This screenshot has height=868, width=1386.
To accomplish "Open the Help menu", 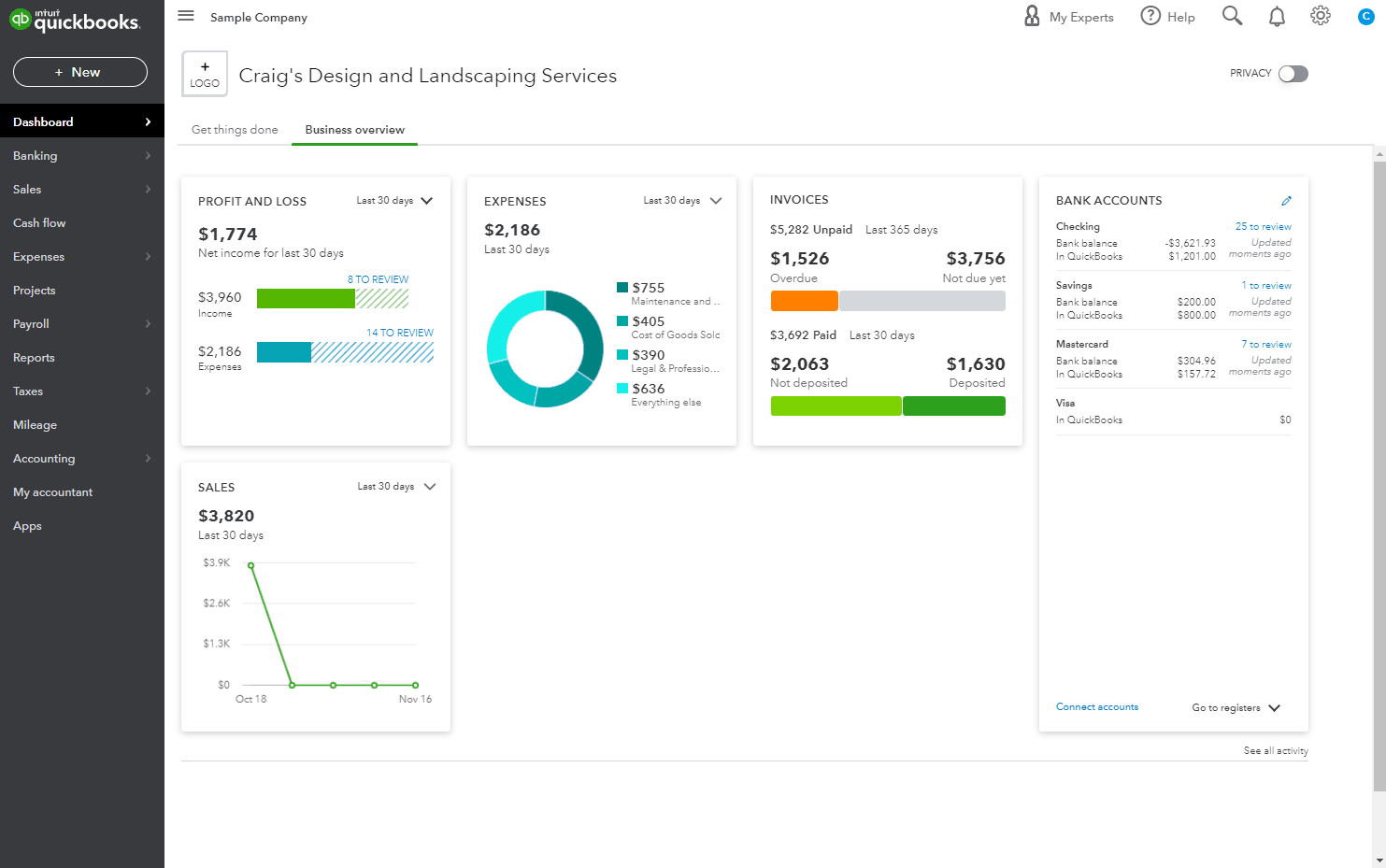I will [1168, 17].
